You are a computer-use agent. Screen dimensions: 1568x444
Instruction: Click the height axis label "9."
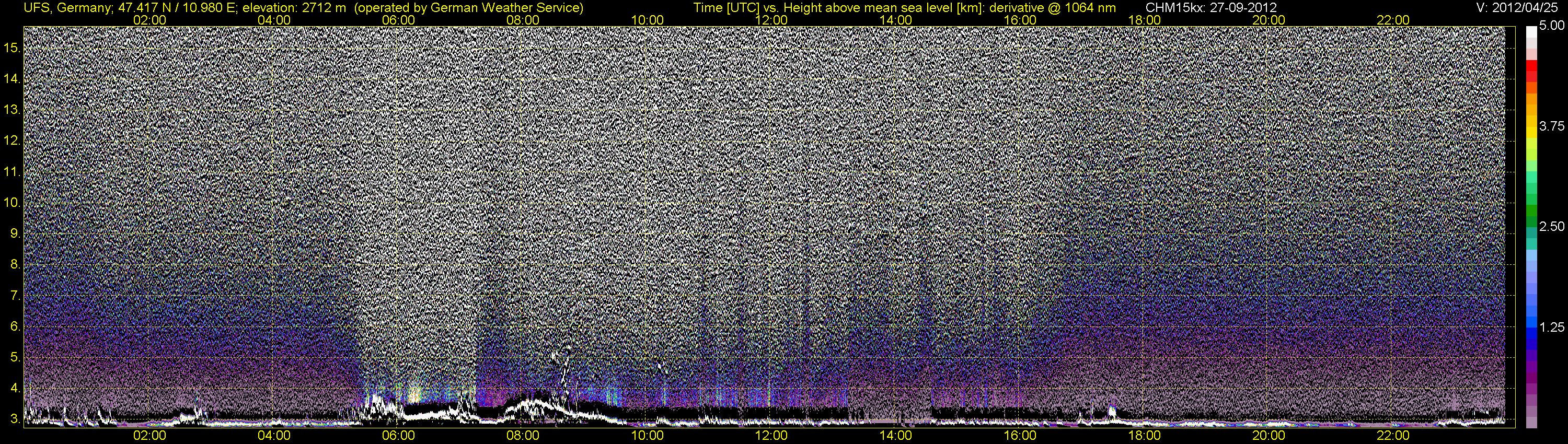16,233
